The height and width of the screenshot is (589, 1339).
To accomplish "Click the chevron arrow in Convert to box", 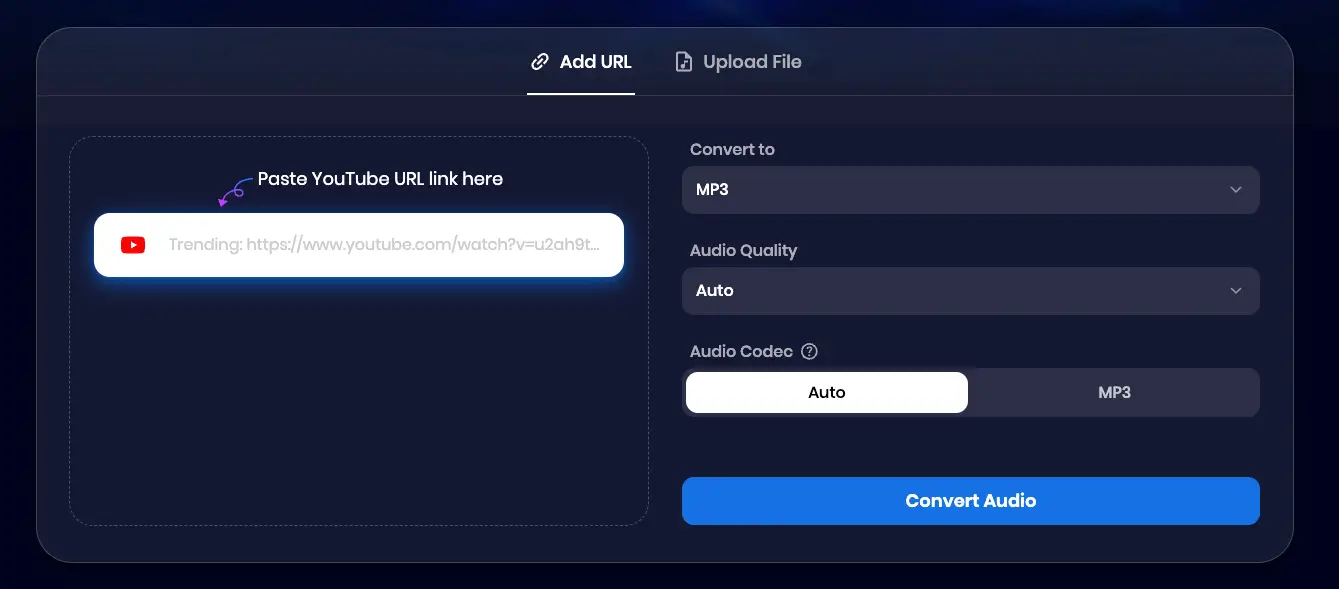I will tap(1236, 190).
